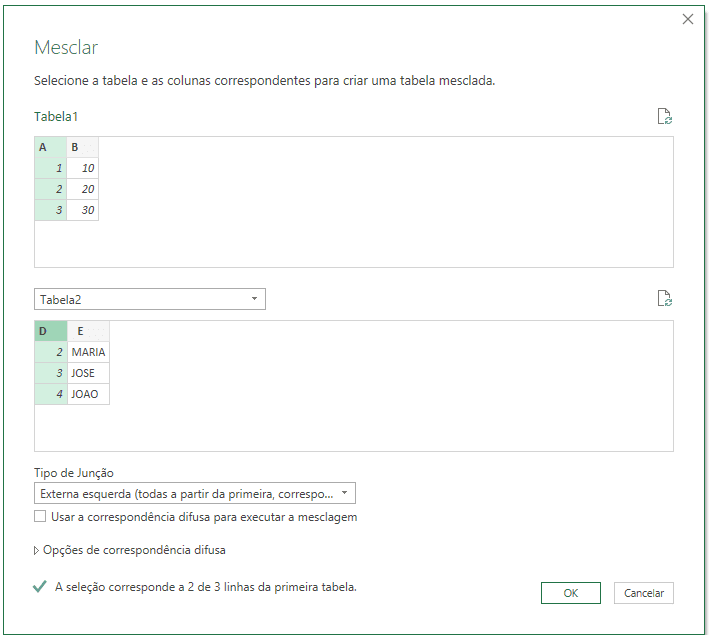The image size is (710, 635).
Task: Enable fuzzy matching checkbox (correspondência difusa)
Action: (40, 516)
